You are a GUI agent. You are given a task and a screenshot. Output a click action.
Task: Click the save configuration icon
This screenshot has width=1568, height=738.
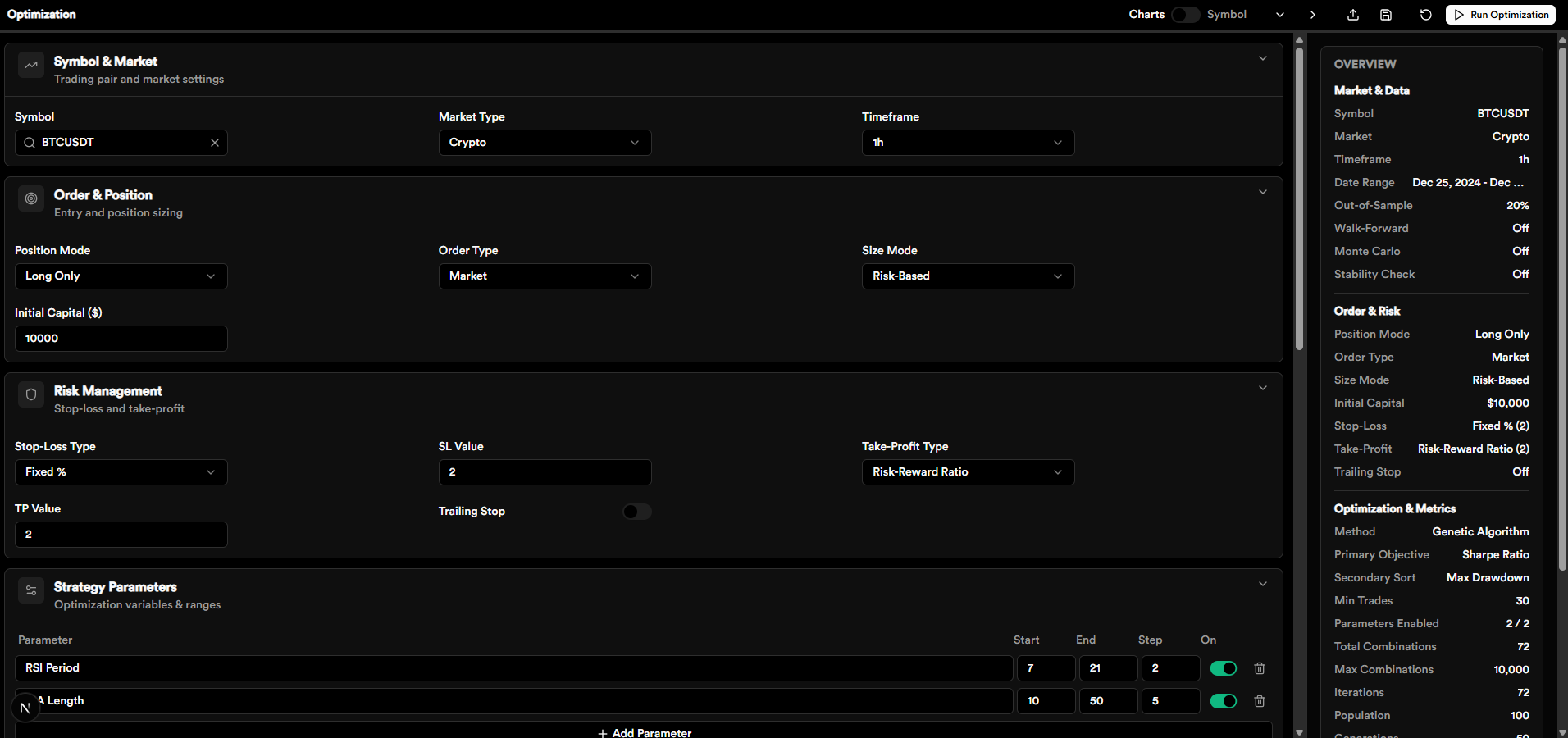(x=1386, y=15)
